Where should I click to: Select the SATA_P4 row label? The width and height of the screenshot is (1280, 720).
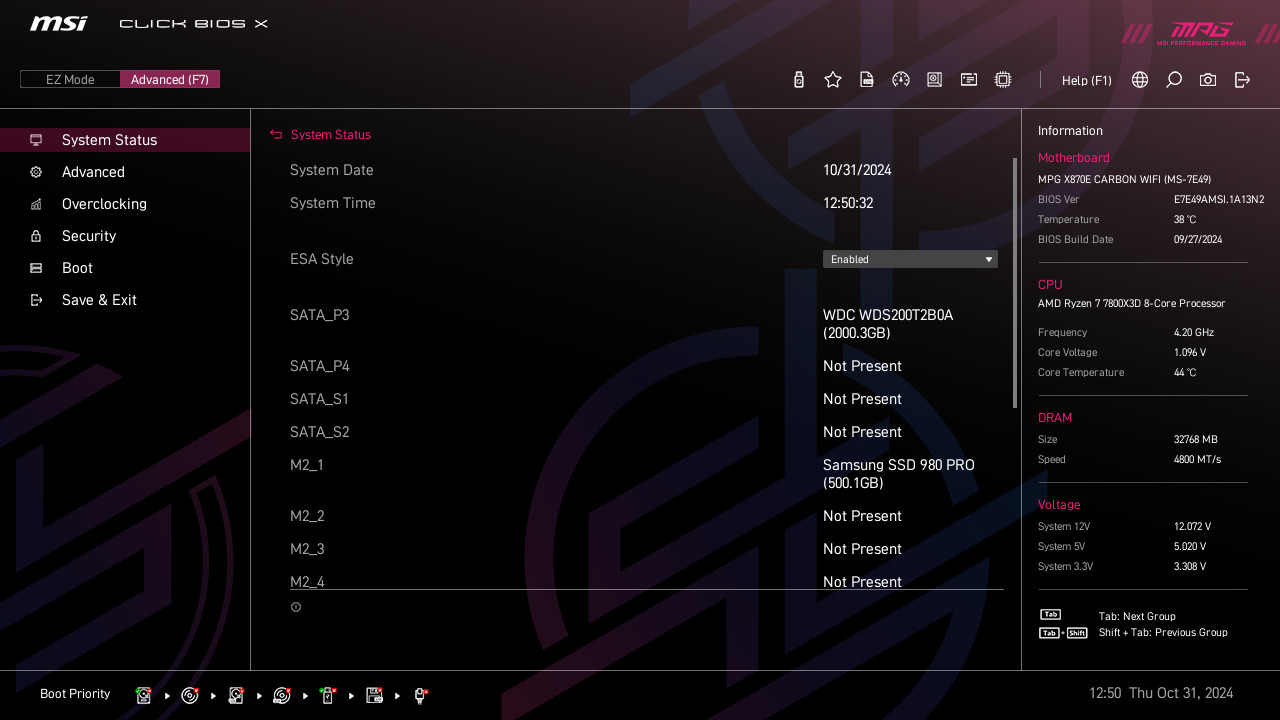(320, 366)
